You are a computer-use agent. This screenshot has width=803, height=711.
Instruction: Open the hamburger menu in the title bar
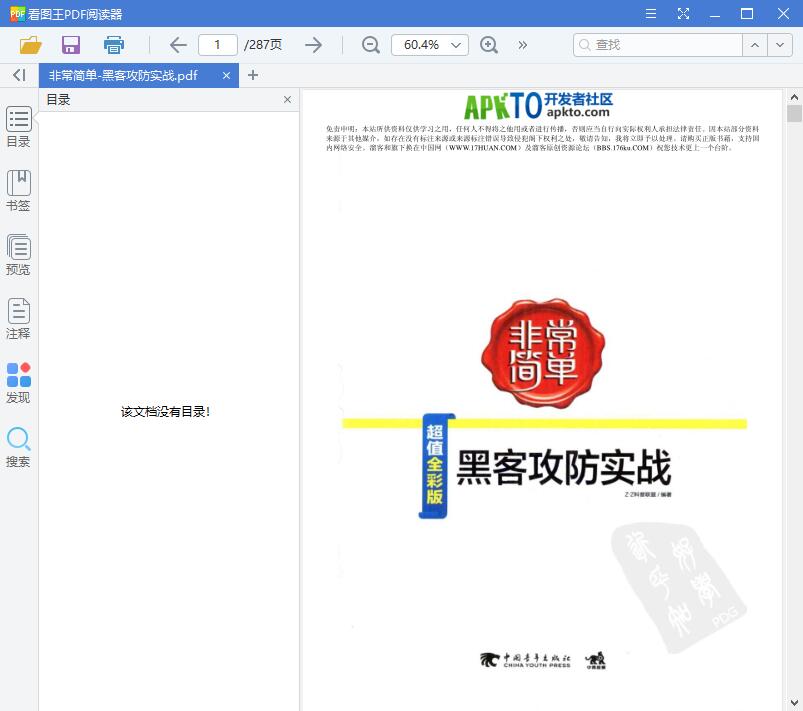[x=649, y=14]
